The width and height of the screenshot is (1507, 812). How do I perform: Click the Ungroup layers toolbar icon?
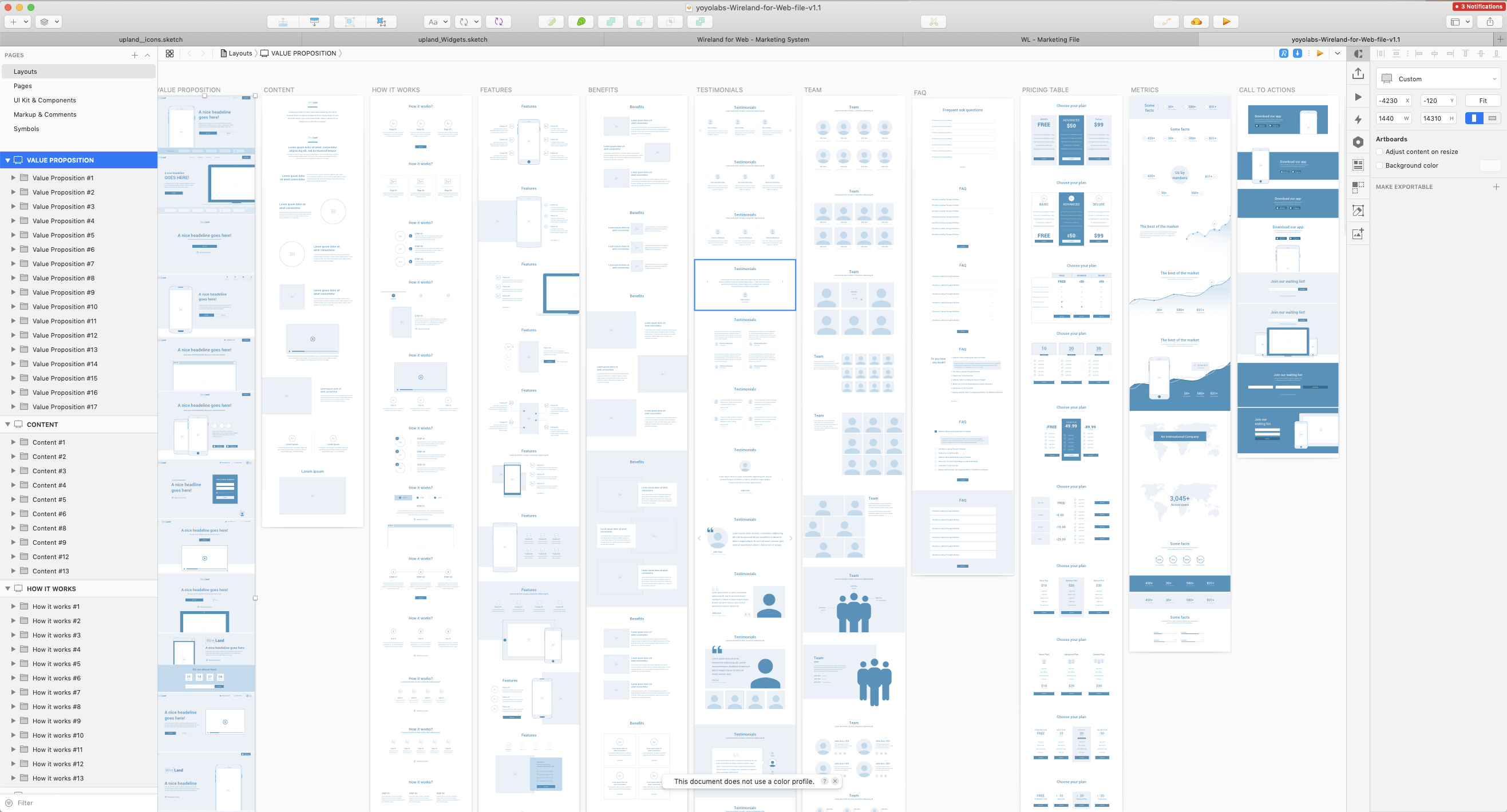[x=381, y=22]
